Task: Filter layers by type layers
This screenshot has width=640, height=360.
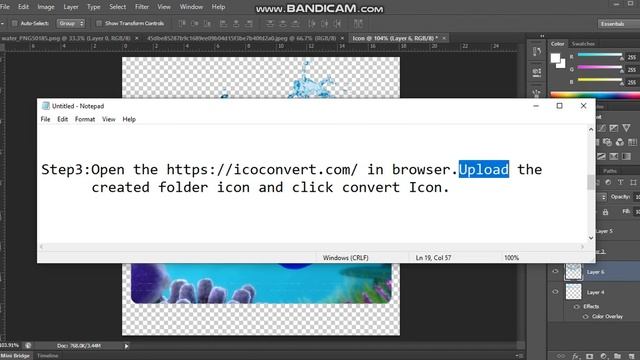Action: click(x=620, y=182)
